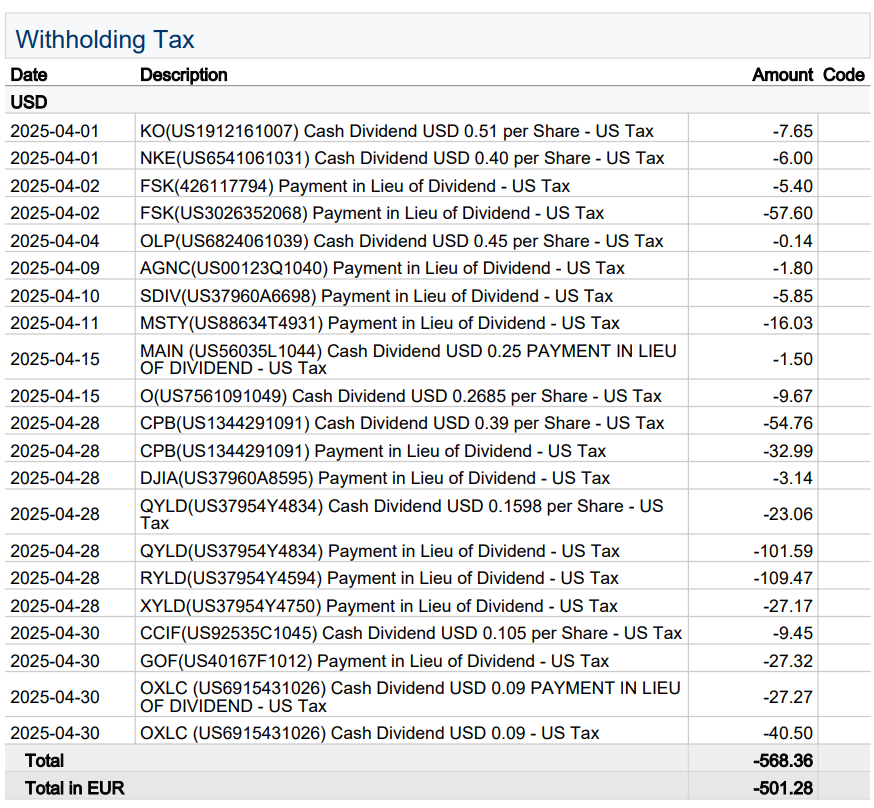
Task: Select the MAIN cash dividend description
Action: click(x=408, y=359)
